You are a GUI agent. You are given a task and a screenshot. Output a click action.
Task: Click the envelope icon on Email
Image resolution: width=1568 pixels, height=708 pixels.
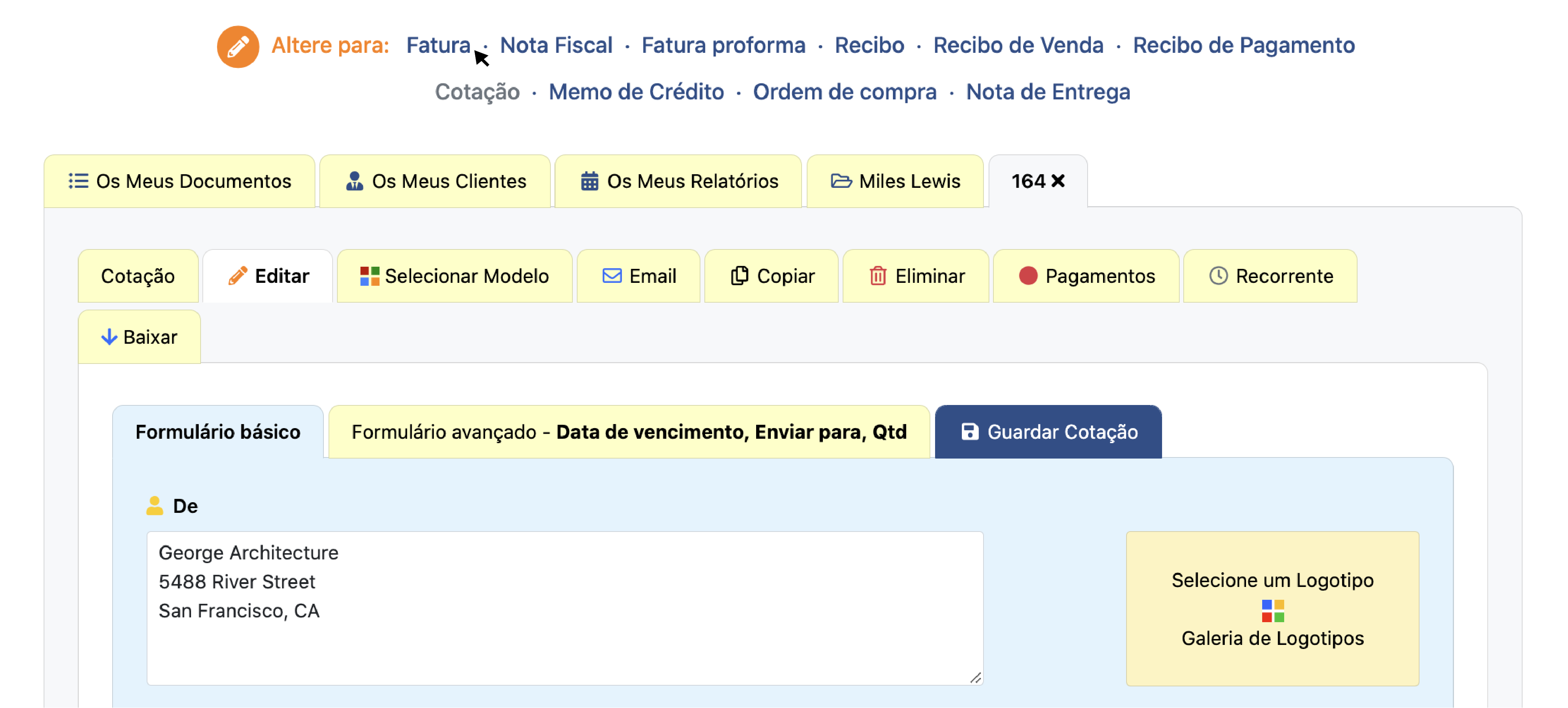pos(612,276)
